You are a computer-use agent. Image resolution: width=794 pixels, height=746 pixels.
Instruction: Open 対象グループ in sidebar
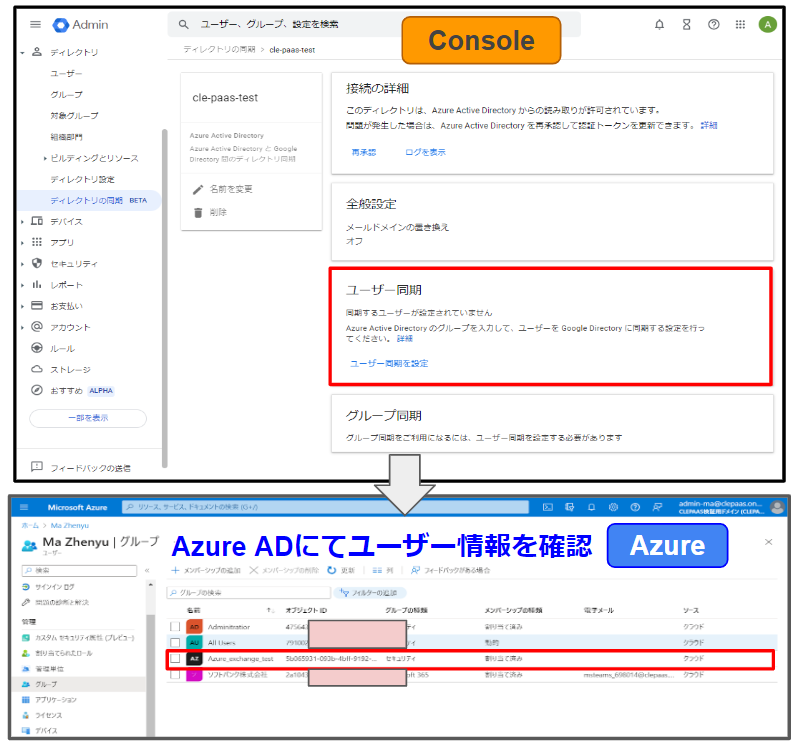[74, 116]
